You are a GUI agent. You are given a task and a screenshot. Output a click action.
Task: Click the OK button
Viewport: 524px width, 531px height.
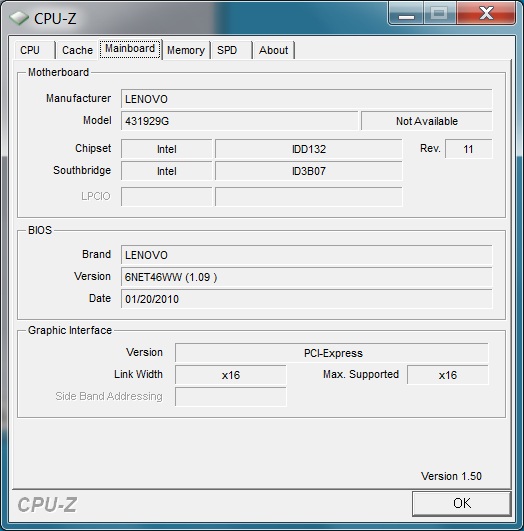462,503
